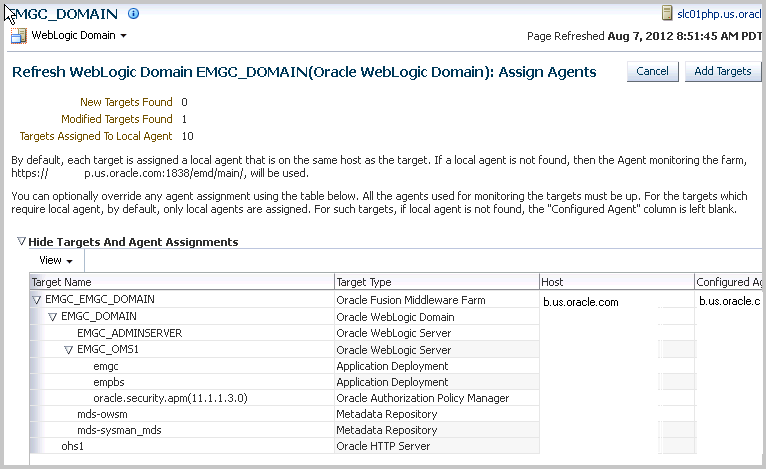Click the Host column header
Screen dimensions: 766x469
[617, 282]
